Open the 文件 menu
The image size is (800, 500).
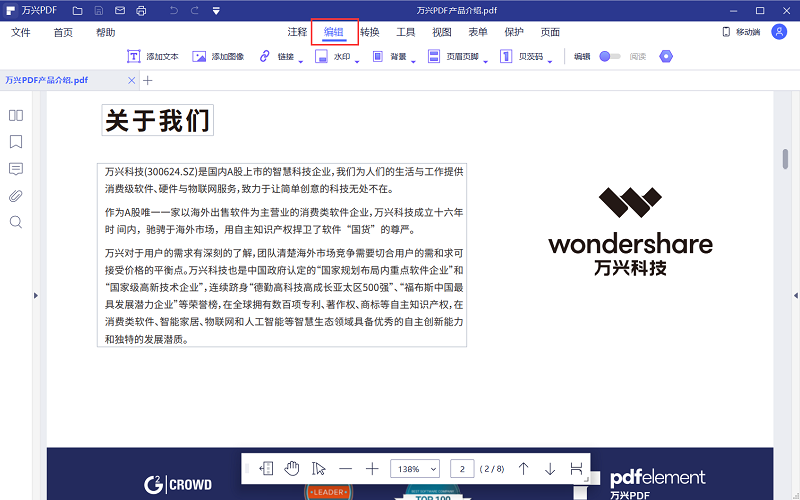click(x=21, y=33)
